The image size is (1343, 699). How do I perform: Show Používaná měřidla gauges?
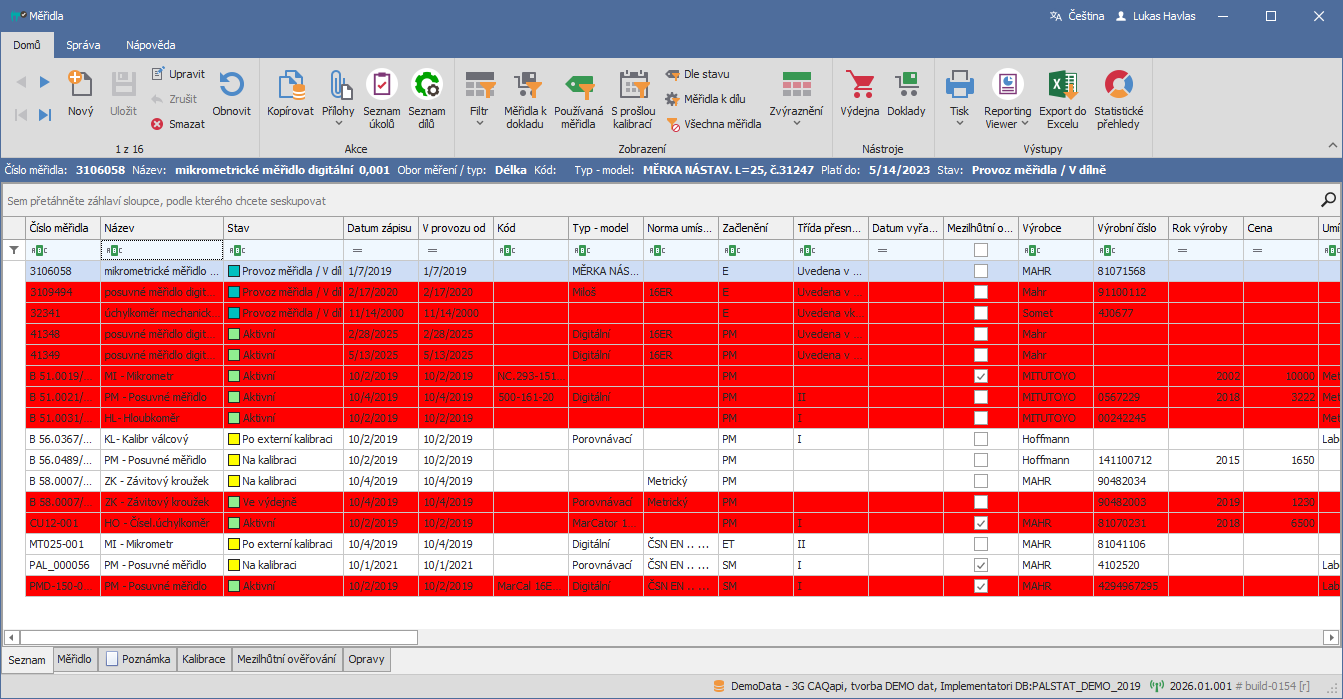pyautogui.click(x=578, y=99)
